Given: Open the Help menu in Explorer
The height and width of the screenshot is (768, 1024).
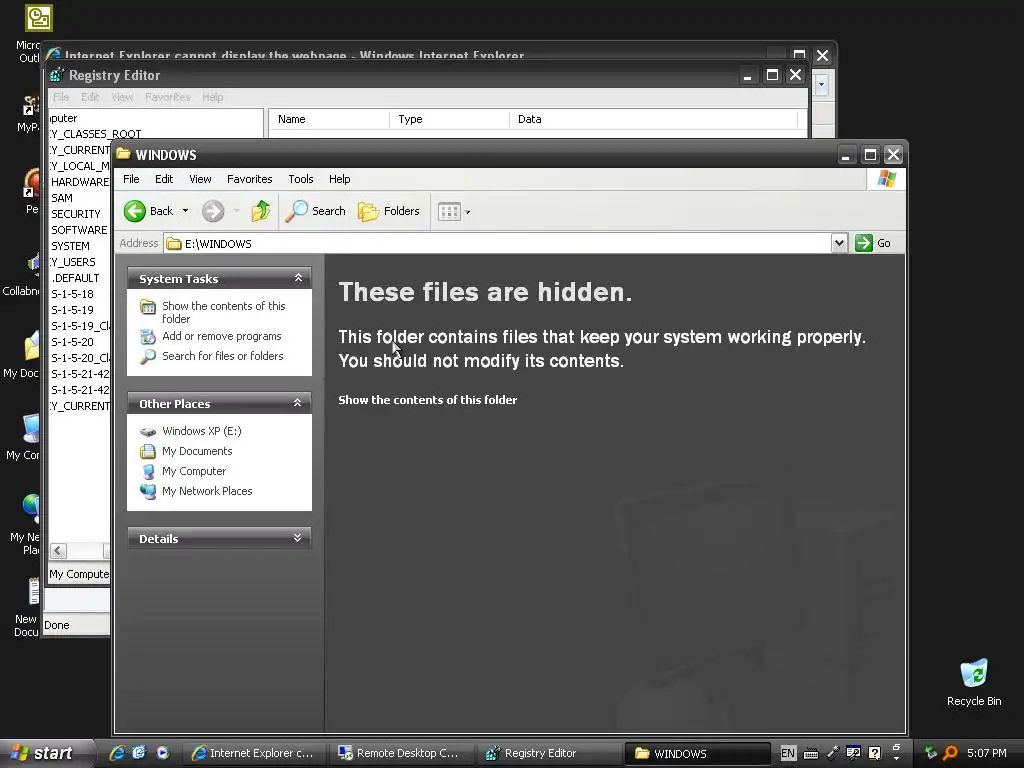Looking at the screenshot, I should click(339, 179).
